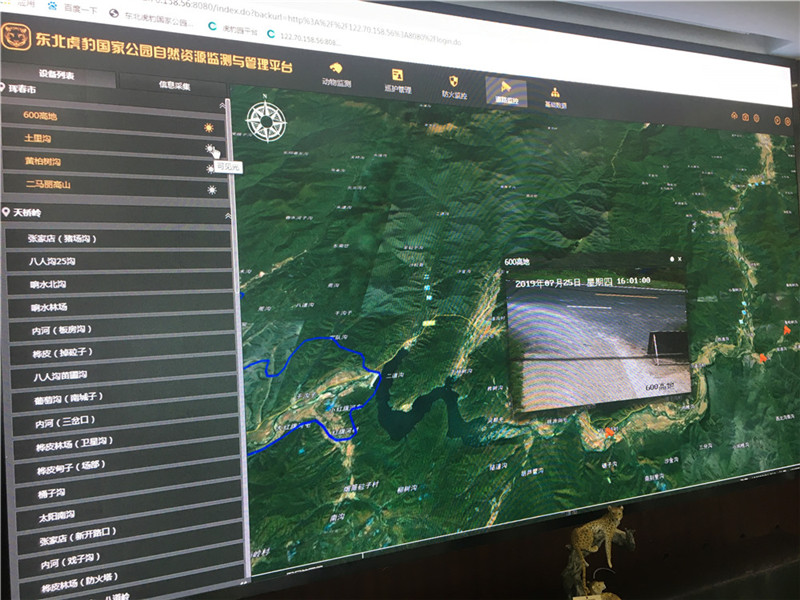Click the 东北虎豹国家公园 browser bookmark
Image resolution: width=800 pixels, height=600 pixels.
152,19
